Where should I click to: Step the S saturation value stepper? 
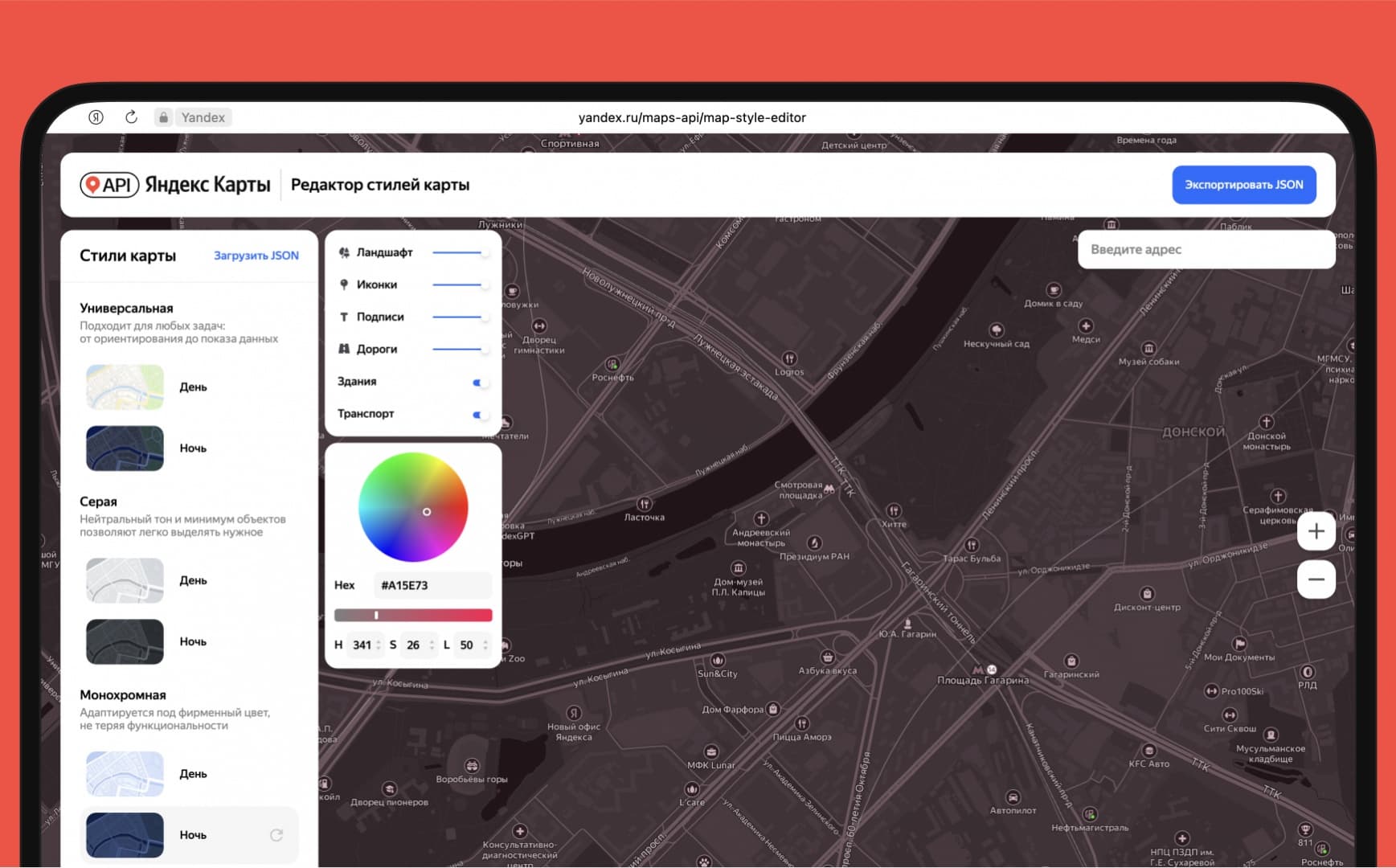pyautogui.click(x=432, y=645)
